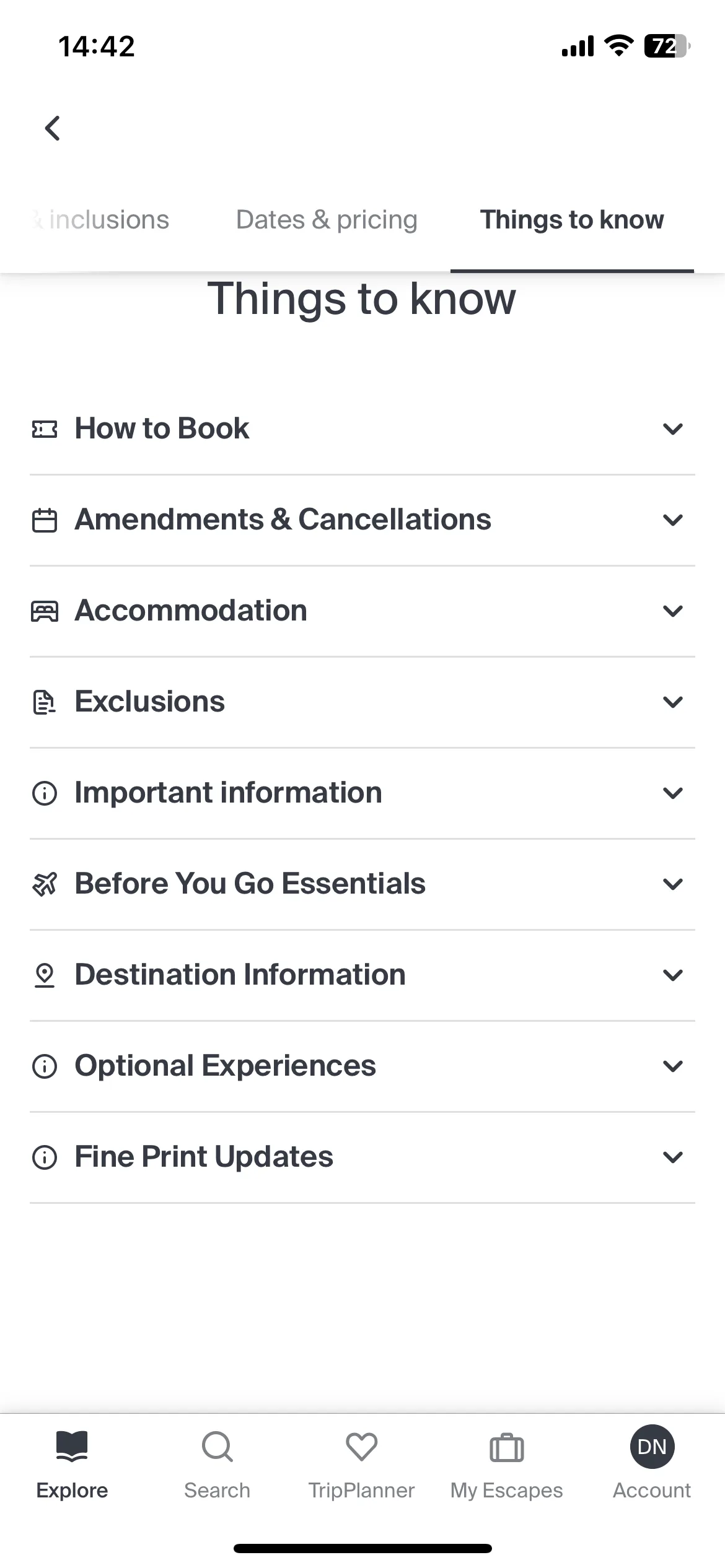Image resolution: width=725 pixels, height=1568 pixels.
Task: Open the Search magnifier icon
Action: [217, 1447]
